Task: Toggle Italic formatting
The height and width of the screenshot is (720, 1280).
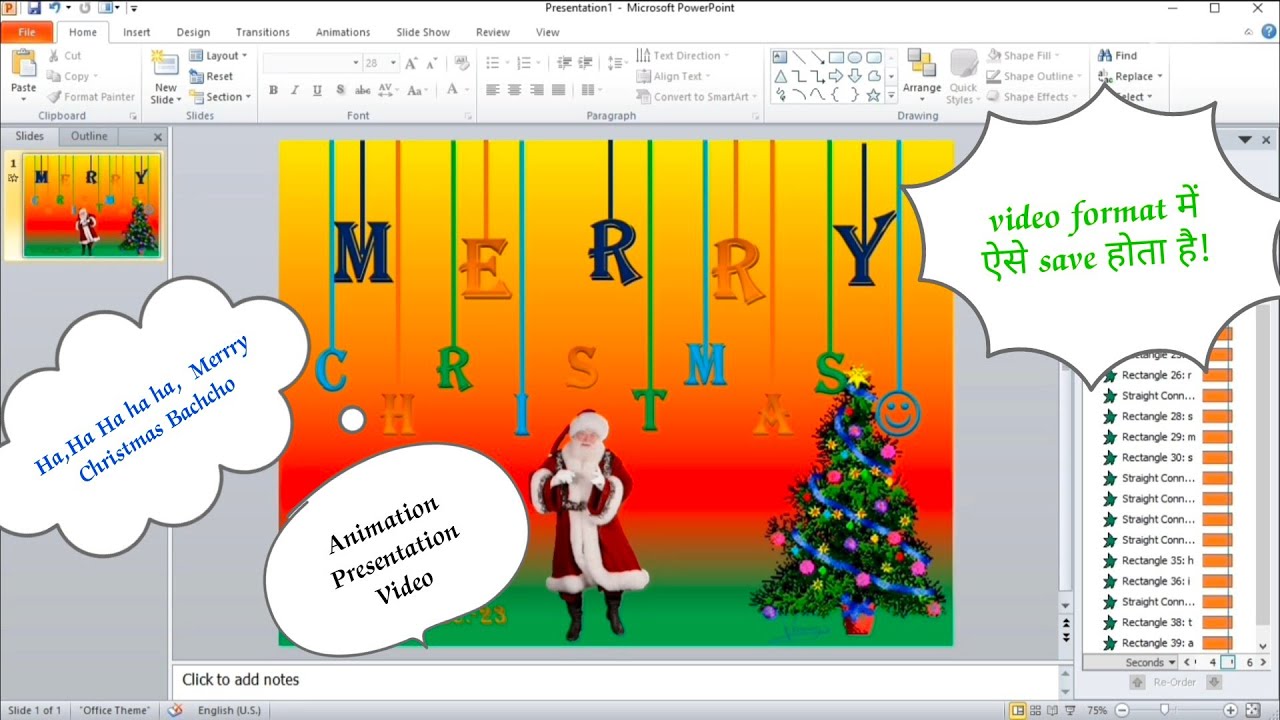Action: 295,90
